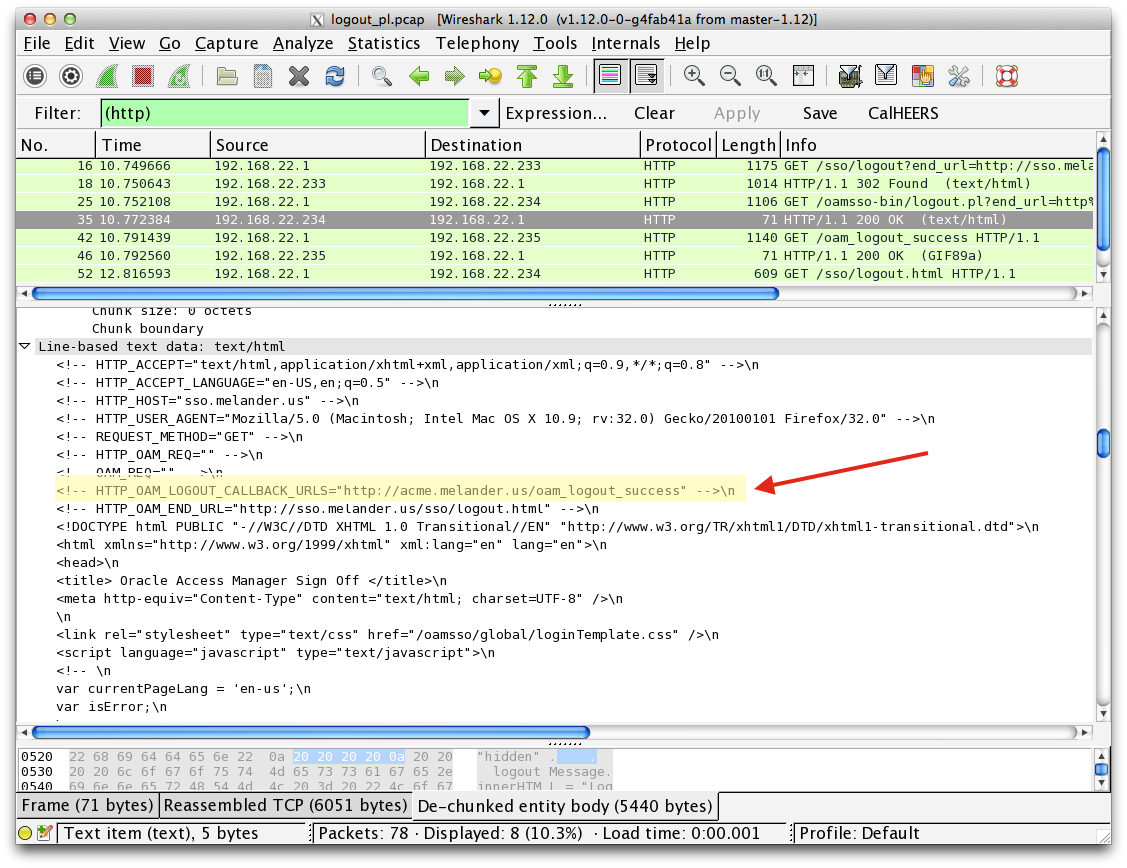Open the Telephony menu
1127x868 pixels.
click(477, 43)
